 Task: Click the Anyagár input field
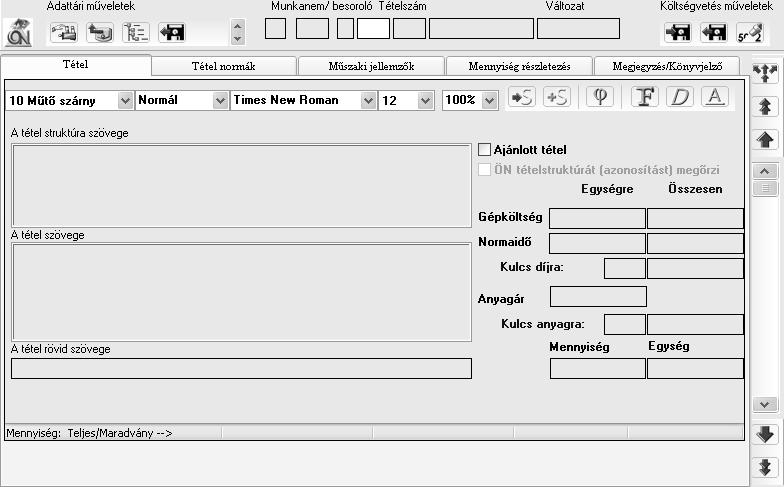598,296
